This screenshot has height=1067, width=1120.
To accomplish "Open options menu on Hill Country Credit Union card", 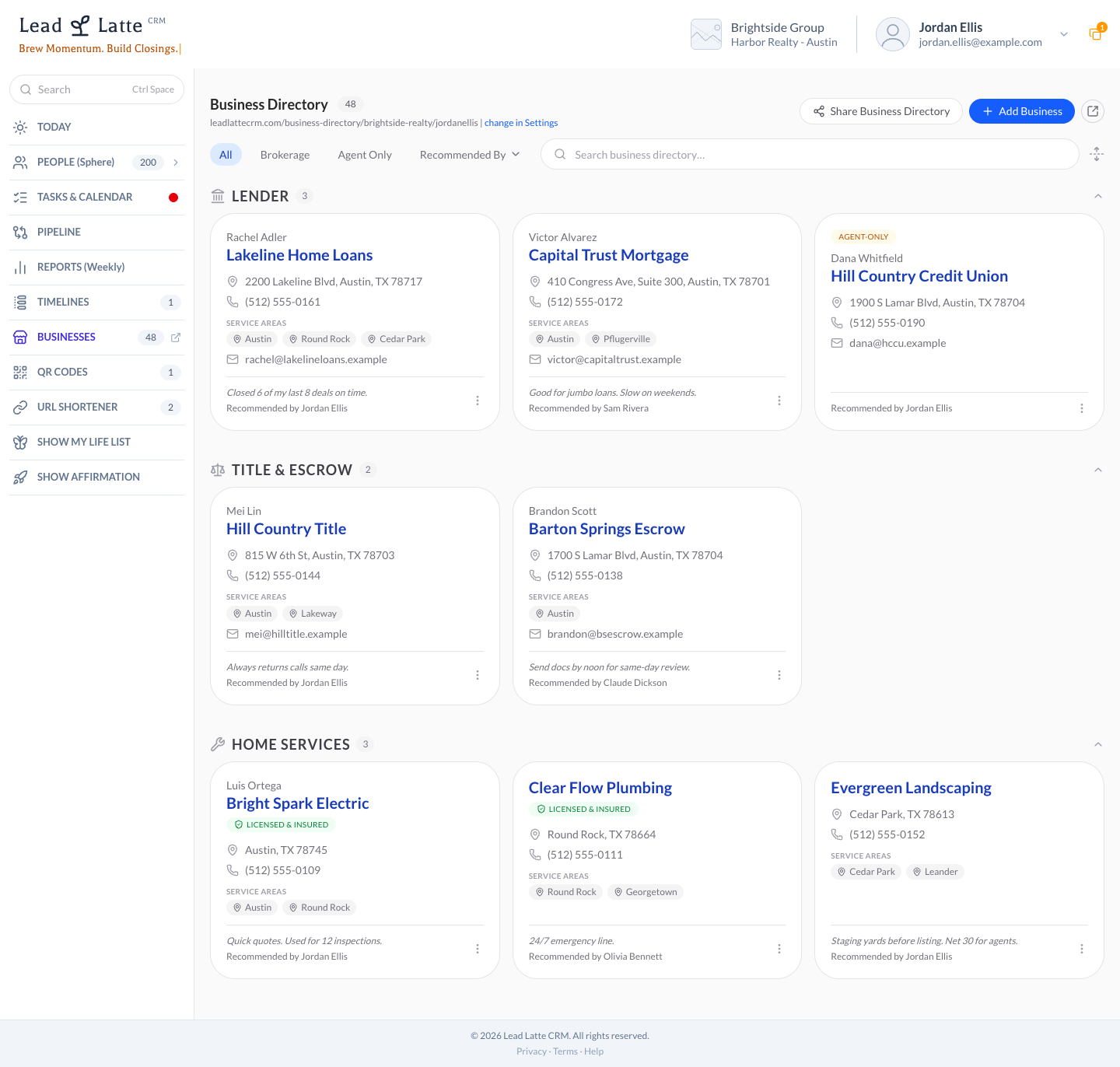I will (x=1081, y=408).
